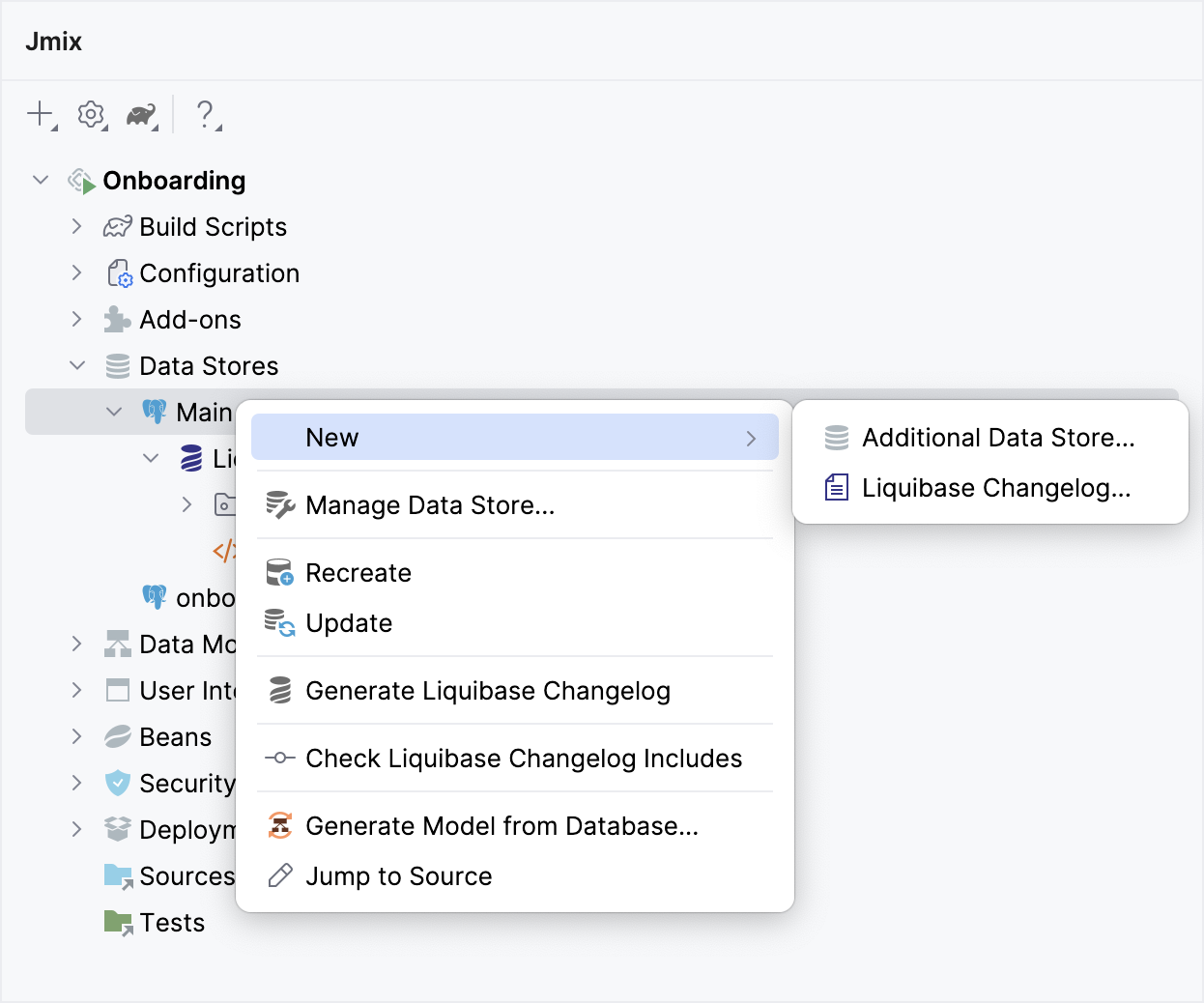Click the Liquibase Changelog document icon
Screen dimensions: 1204x1003
[x=837, y=488]
